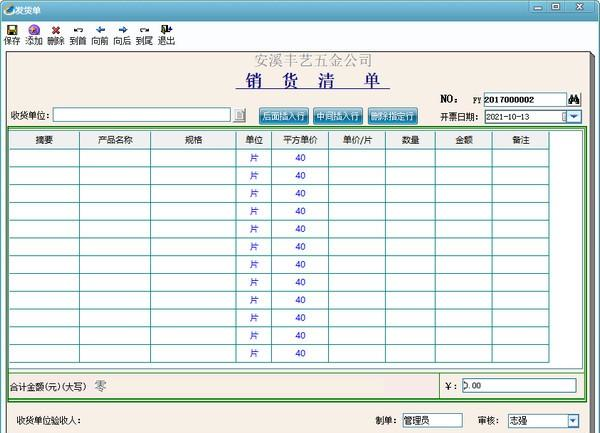Click the 收货单位 input field
600x433 pixels.
click(142, 115)
